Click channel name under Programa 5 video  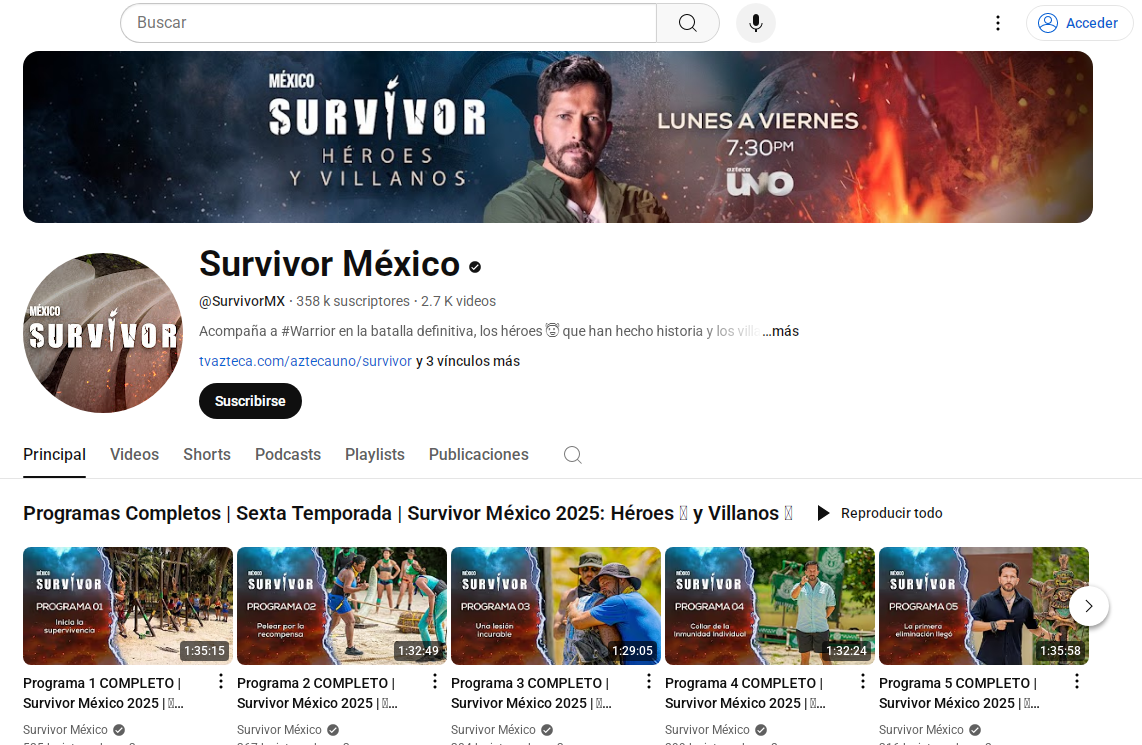921,730
